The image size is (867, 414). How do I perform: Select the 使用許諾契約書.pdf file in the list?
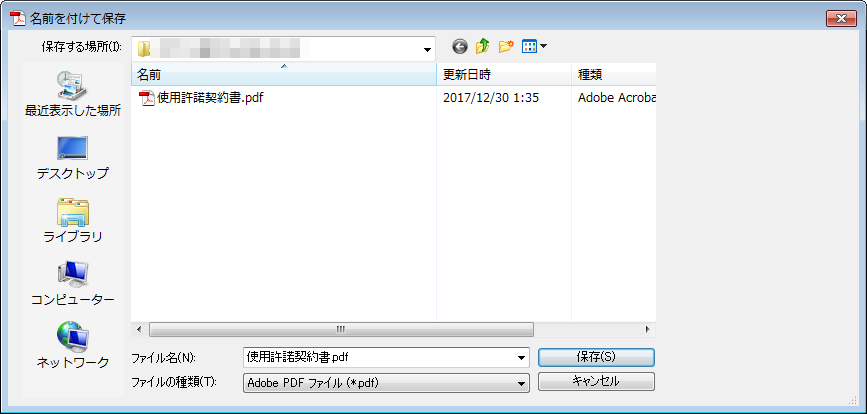(x=201, y=98)
